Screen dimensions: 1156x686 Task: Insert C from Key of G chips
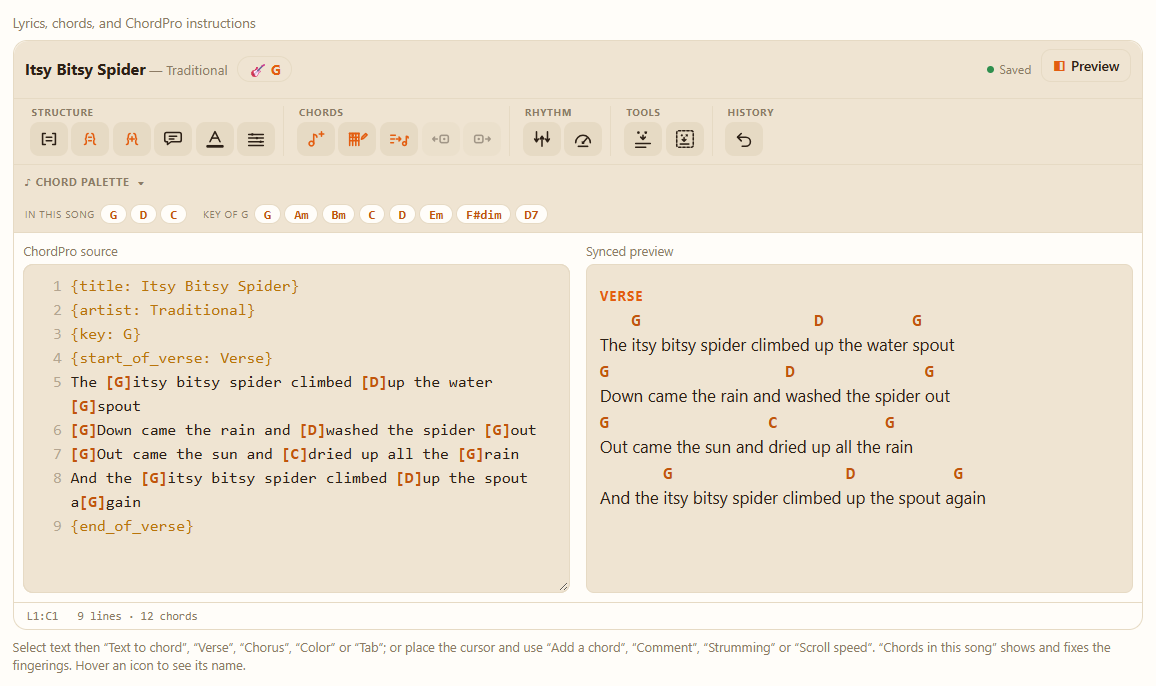(x=372, y=215)
